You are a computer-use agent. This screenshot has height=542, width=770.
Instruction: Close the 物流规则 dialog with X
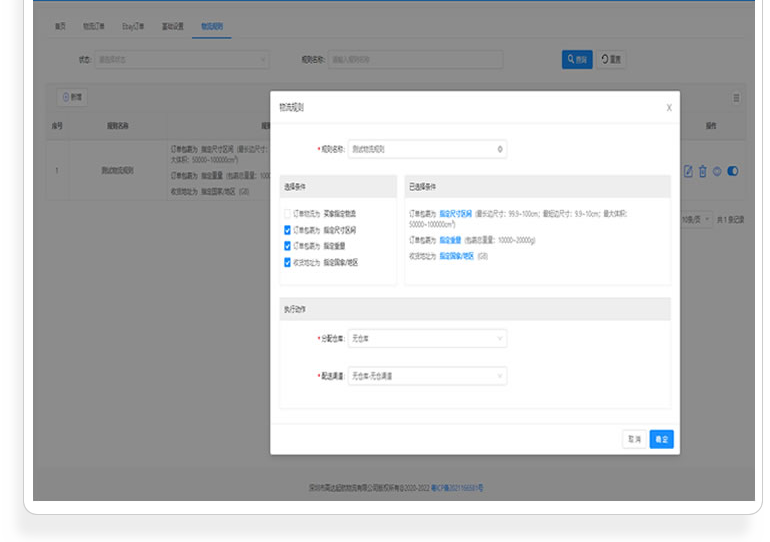coord(669,108)
